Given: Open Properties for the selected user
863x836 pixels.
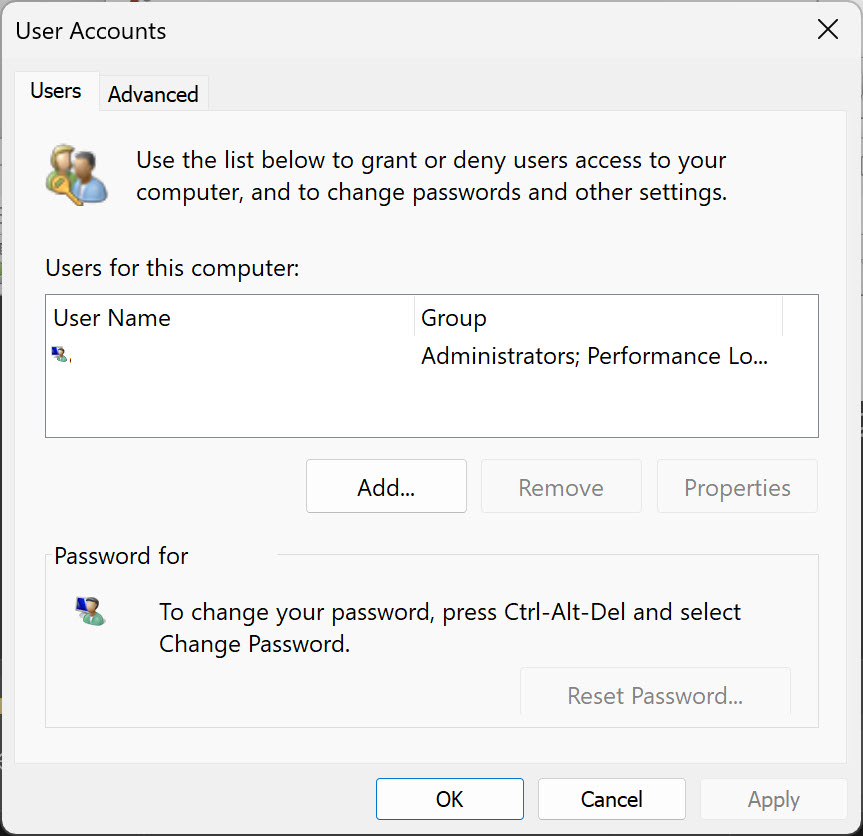Looking at the screenshot, I should 736,487.
